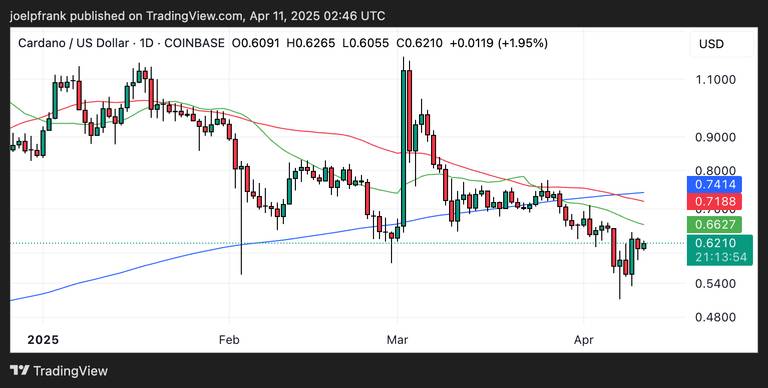Click the 0.5400 price axis level
This screenshot has width=768, height=388.
[x=715, y=284]
